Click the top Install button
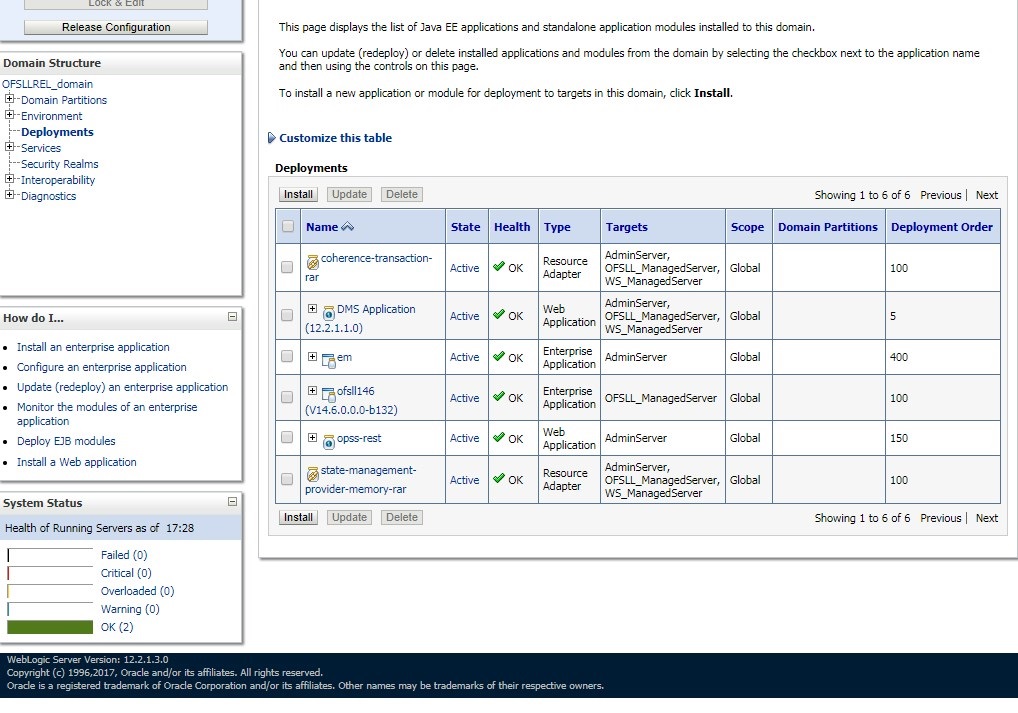 pos(298,194)
